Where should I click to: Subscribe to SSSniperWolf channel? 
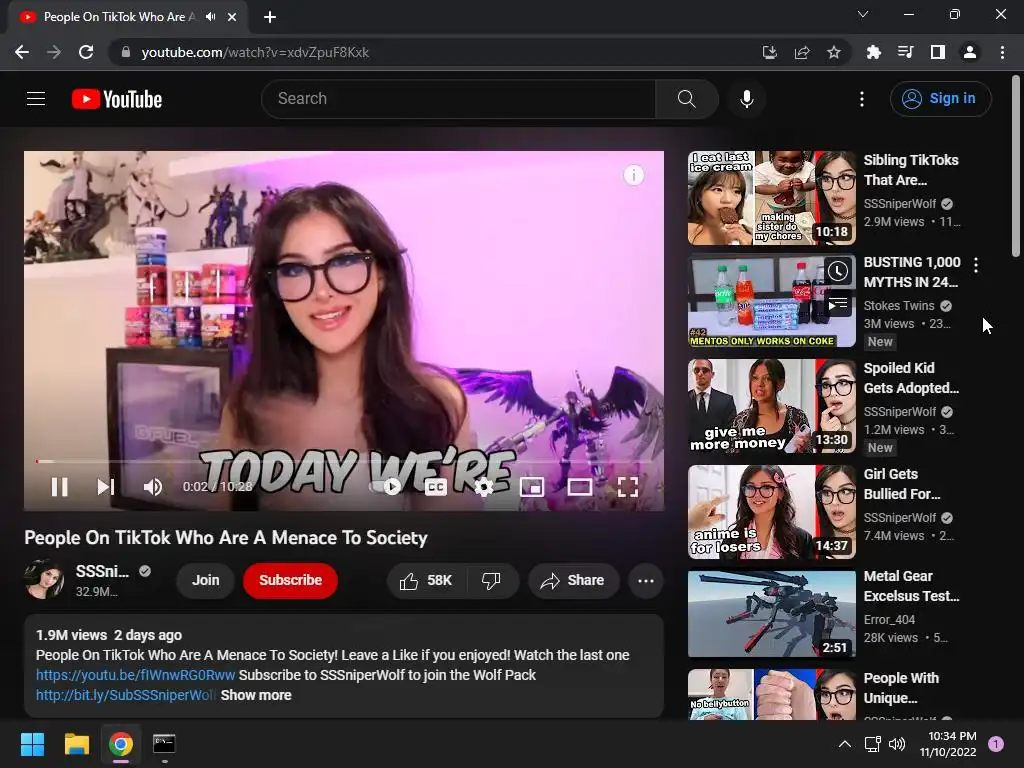pos(291,581)
